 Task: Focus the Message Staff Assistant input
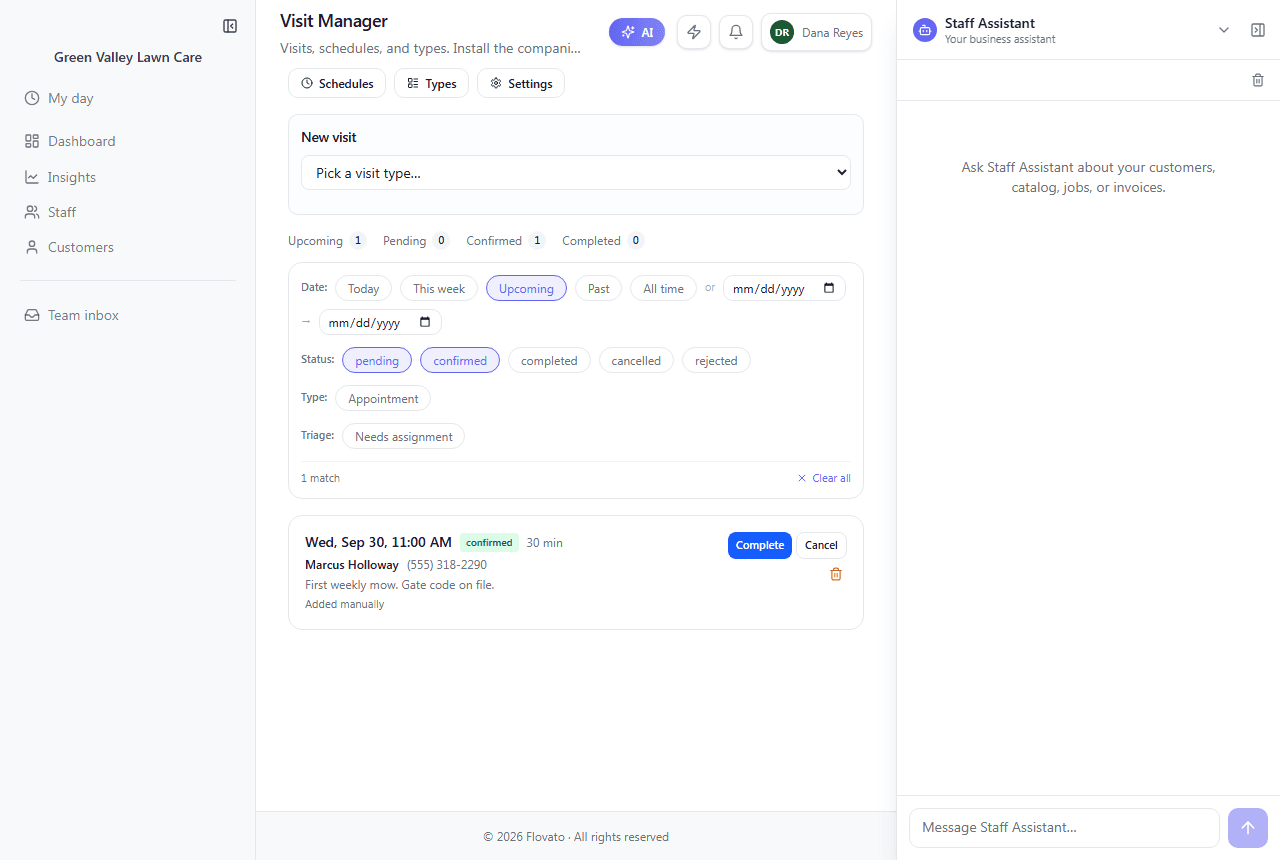1064,828
